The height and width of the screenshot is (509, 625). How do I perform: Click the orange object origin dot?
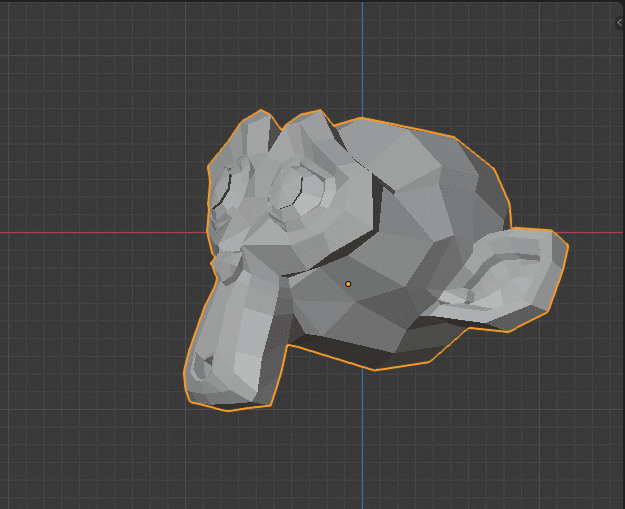(348, 284)
